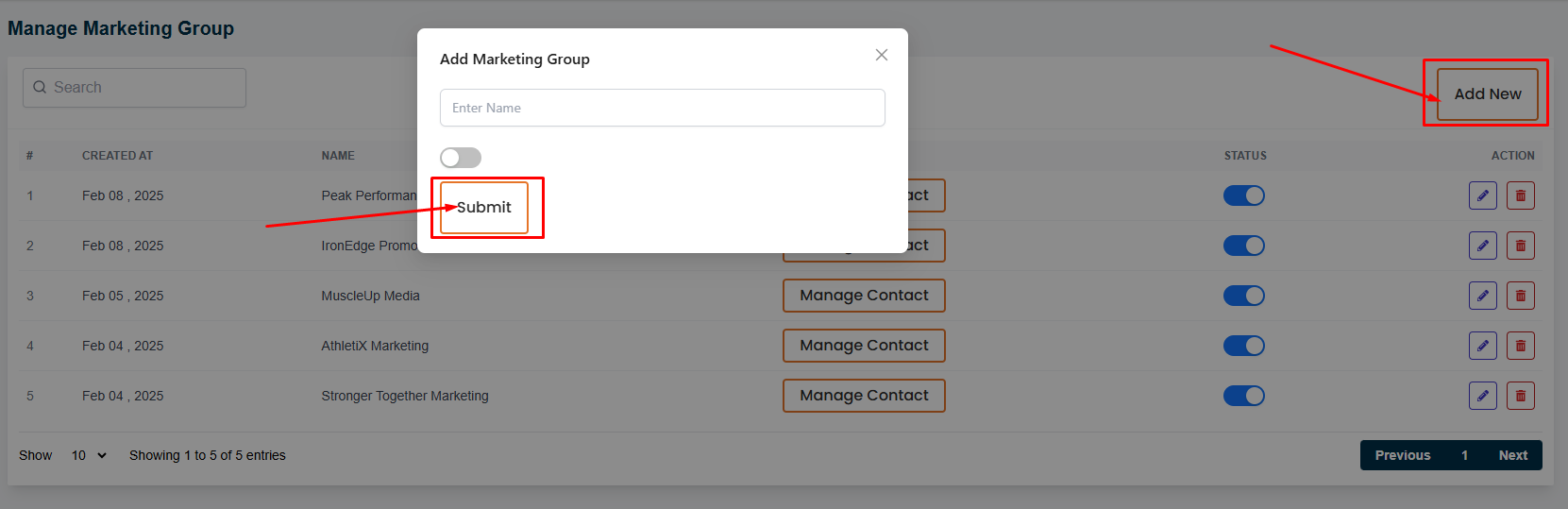1568x509 pixels.
Task: Open Manage Contact for MuscleUp Media
Action: pyautogui.click(x=864, y=296)
